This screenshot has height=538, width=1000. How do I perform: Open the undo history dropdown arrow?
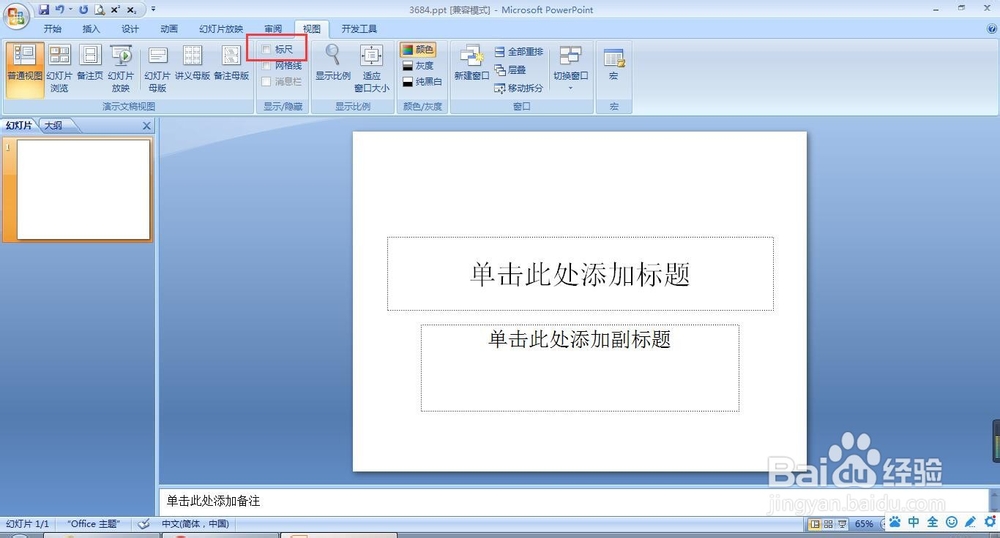tap(70, 10)
